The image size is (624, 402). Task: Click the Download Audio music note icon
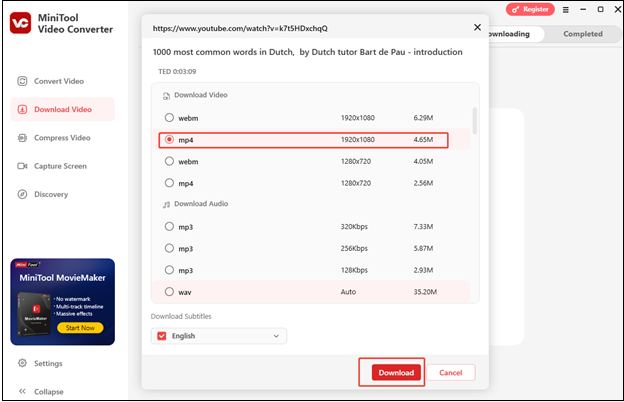(166, 205)
